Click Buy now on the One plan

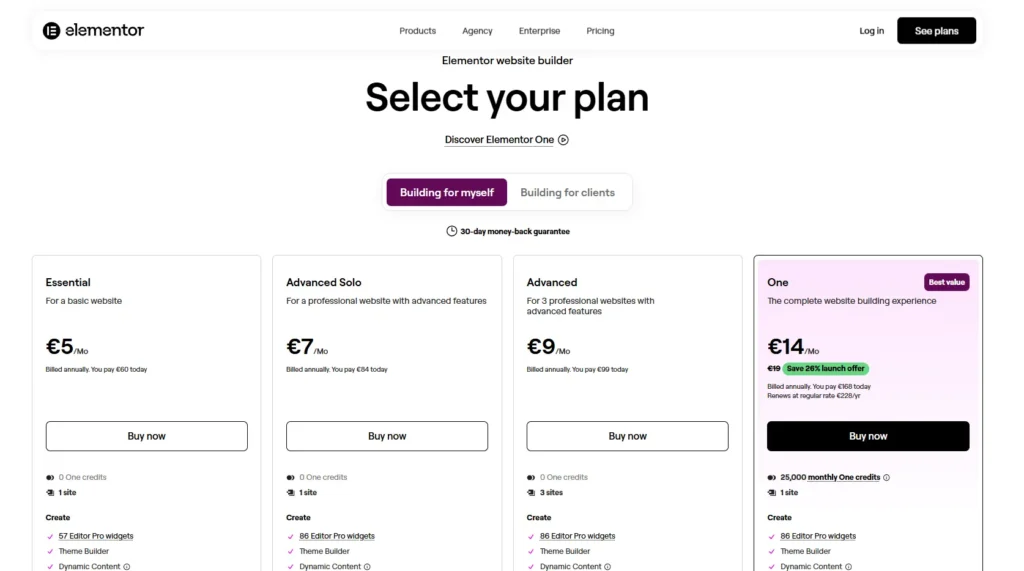click(x=868, y=436)
